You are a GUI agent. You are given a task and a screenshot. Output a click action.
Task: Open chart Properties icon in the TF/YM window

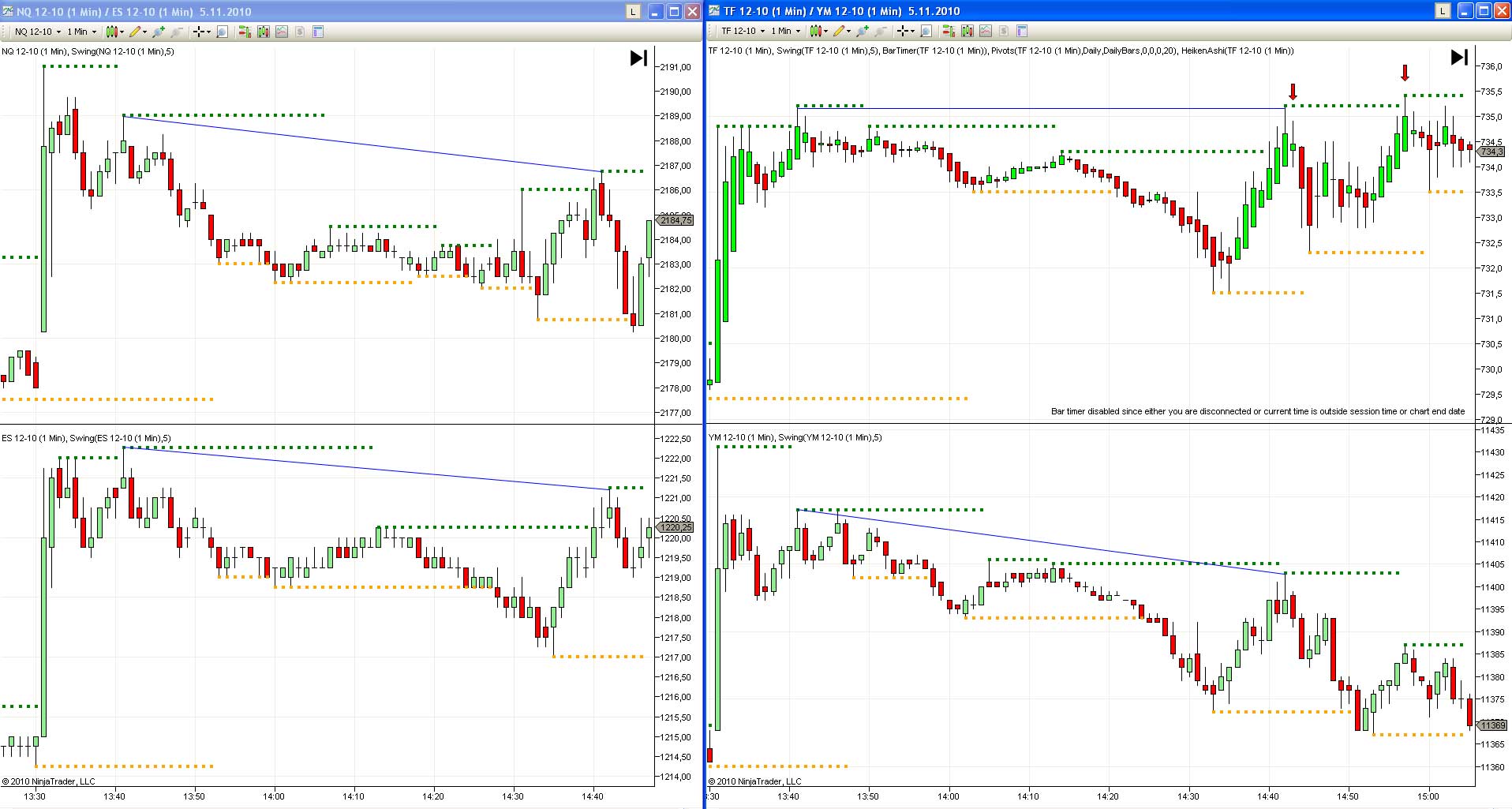[1022, 31]
